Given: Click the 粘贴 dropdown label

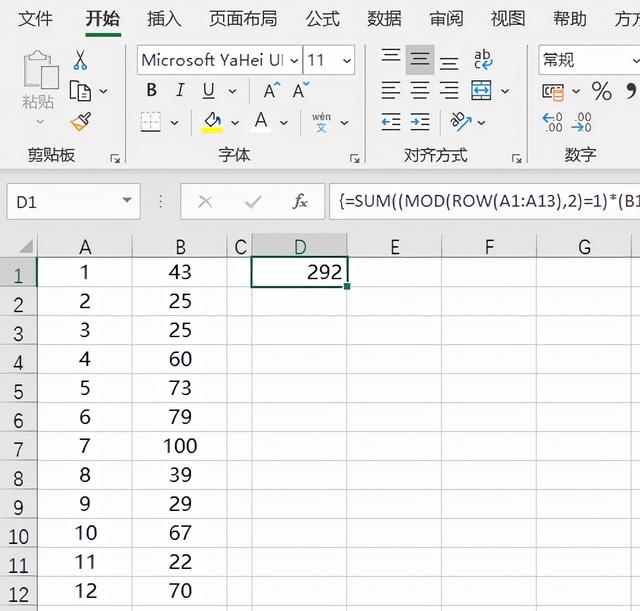Looking at the screenshot, I should coord(38,102).
